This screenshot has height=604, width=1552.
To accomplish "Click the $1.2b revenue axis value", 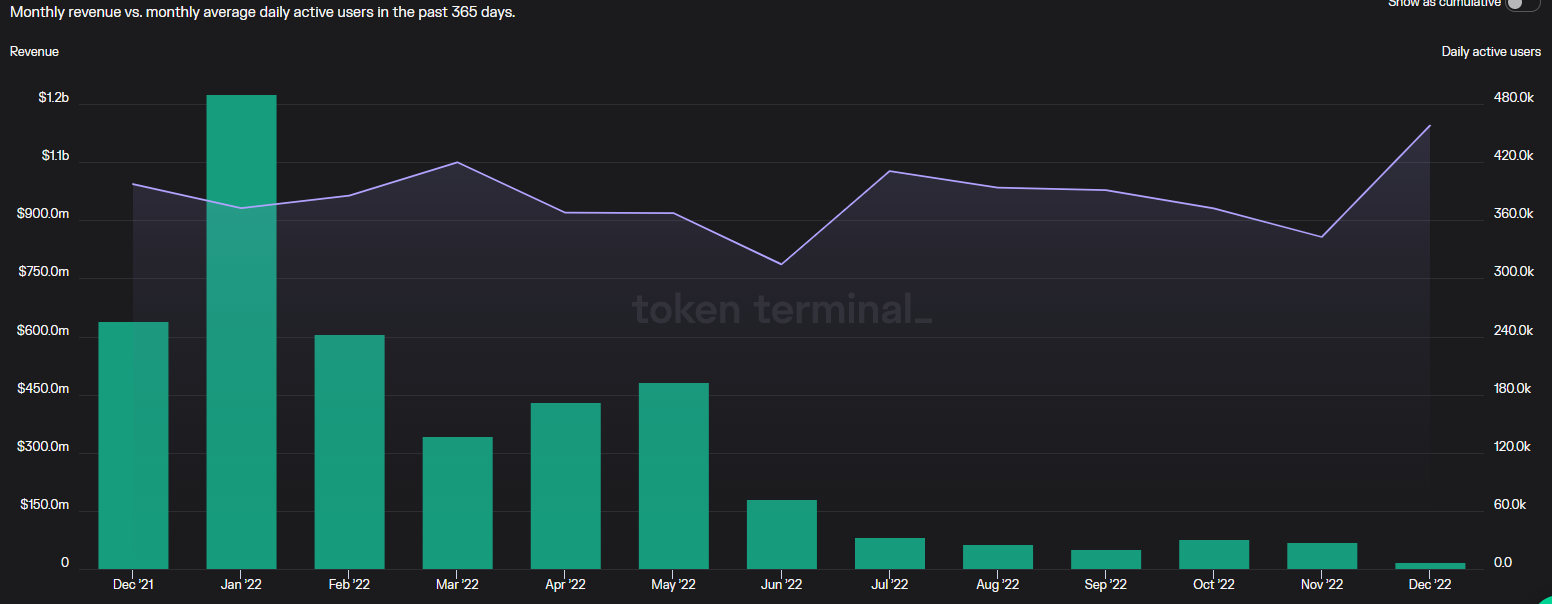I will click(54, 98).
